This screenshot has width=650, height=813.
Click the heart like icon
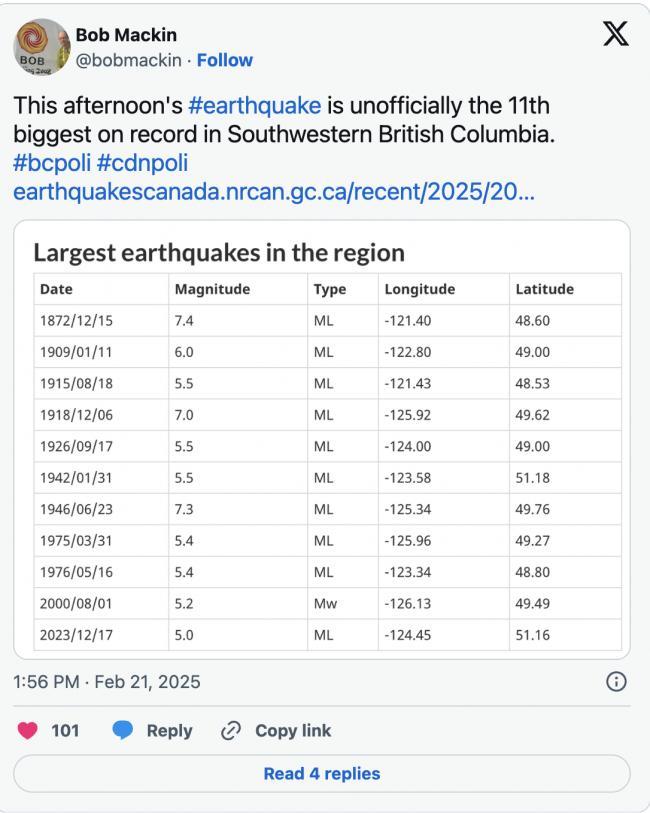[x=28, y=731]
